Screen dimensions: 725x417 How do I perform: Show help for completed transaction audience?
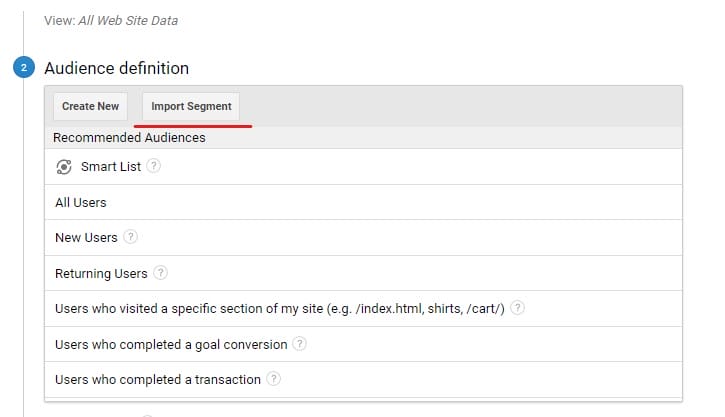coord(274,379)
